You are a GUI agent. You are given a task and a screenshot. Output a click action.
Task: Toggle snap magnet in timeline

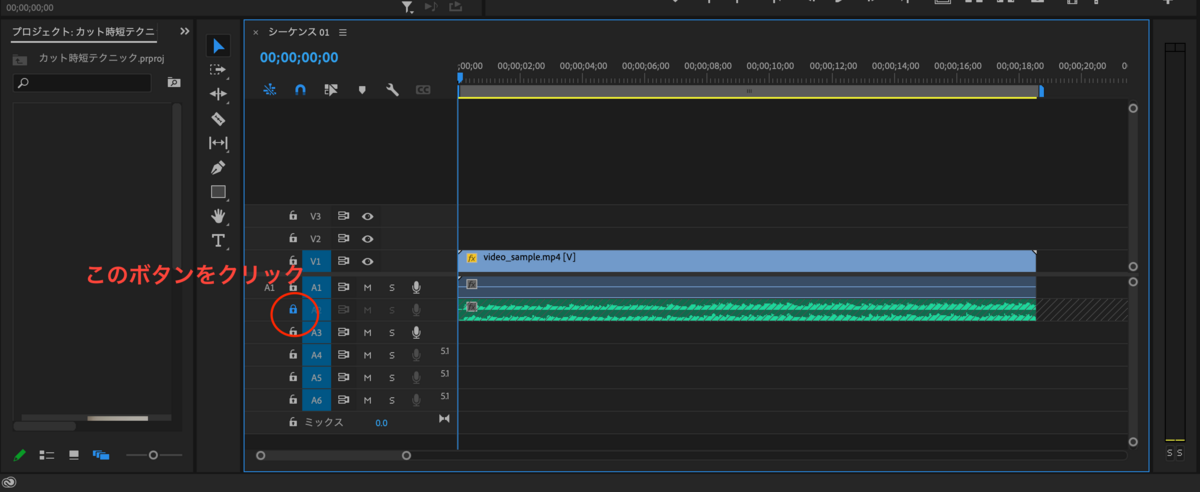click(x=300, y=90)
